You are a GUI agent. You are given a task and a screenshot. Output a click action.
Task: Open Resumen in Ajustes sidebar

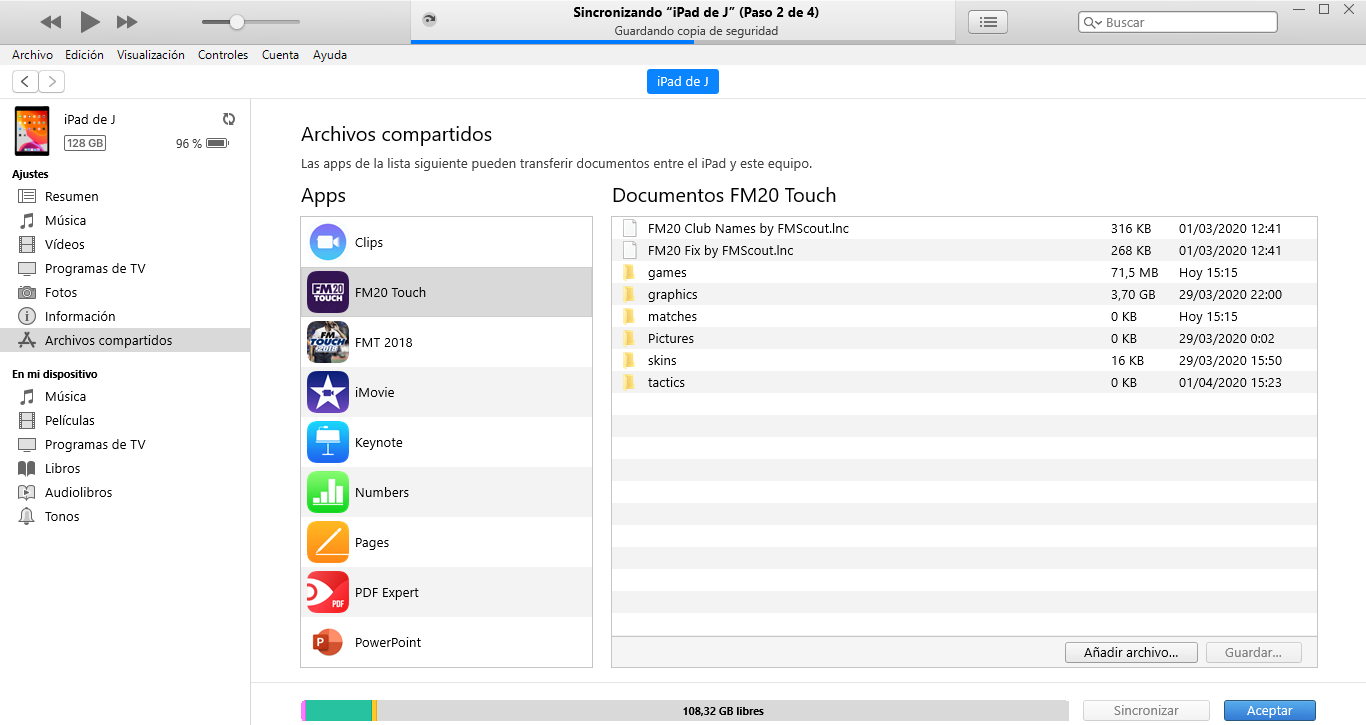coord(125,196)
